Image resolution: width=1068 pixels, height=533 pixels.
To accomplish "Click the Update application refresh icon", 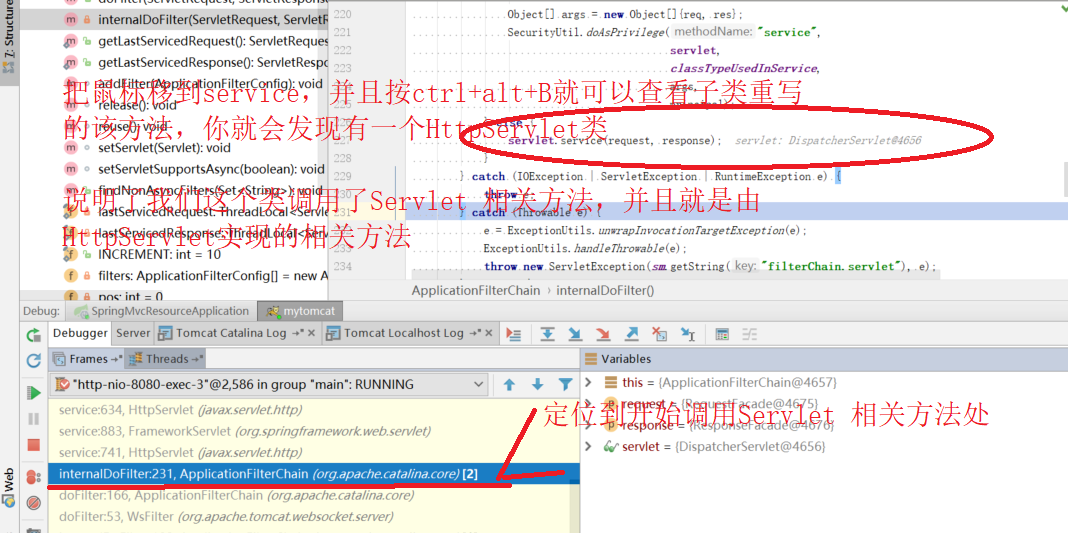I will point(33,361).
